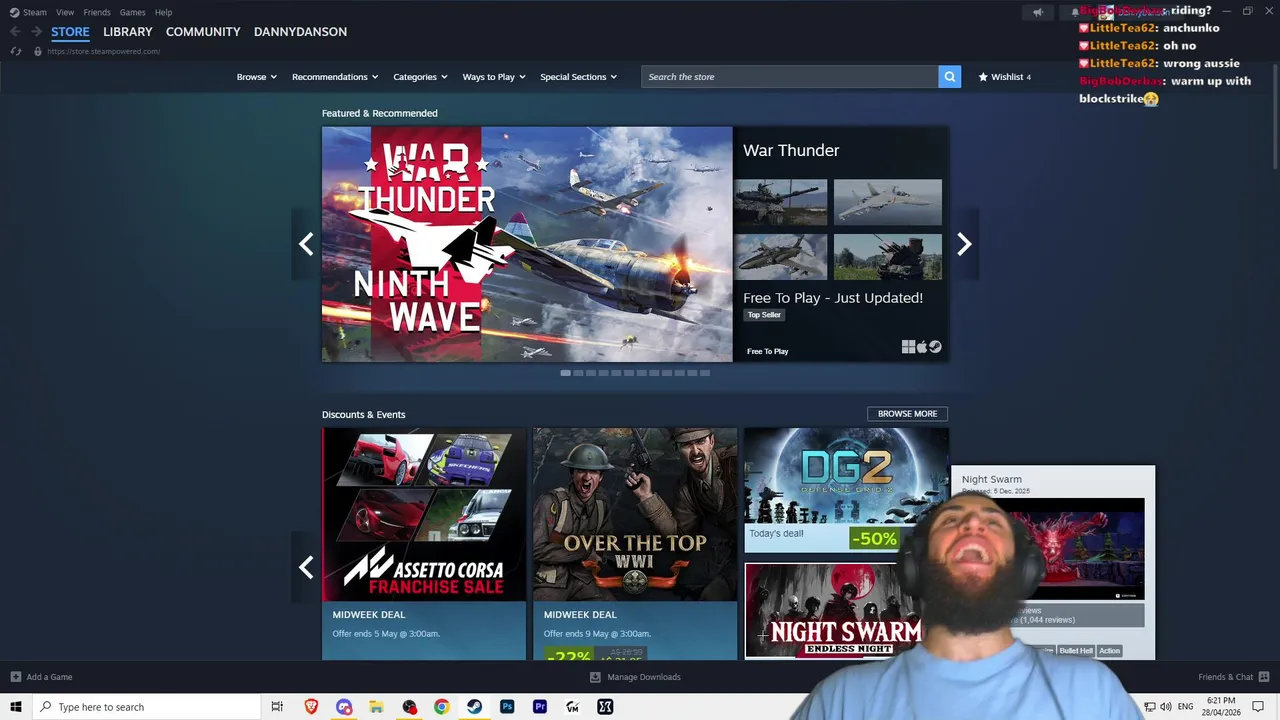
Task: Expand the Ways to Play dropdown
Action: [x=494, y=76]
